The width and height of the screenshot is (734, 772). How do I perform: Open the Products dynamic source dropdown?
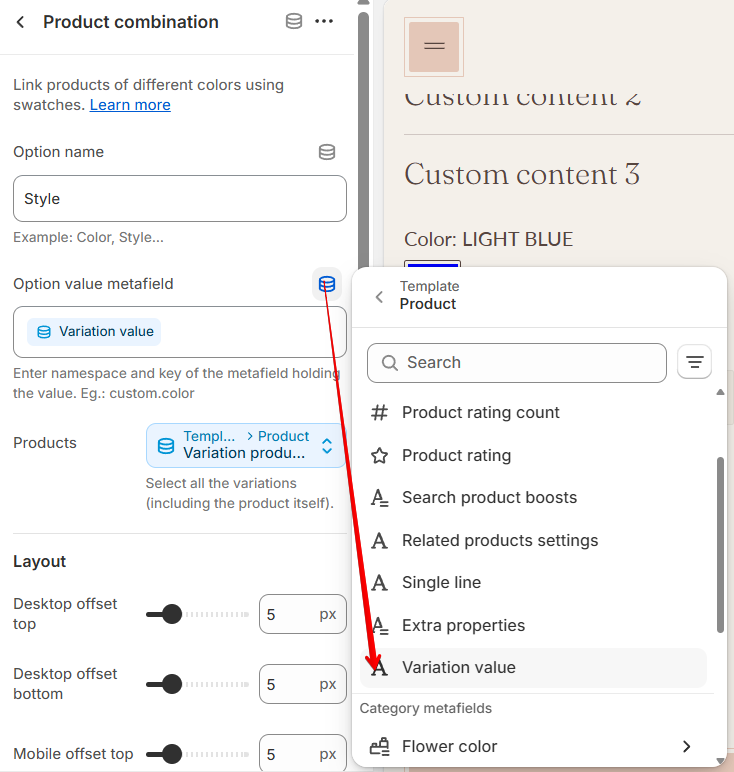tap(246, 445)
